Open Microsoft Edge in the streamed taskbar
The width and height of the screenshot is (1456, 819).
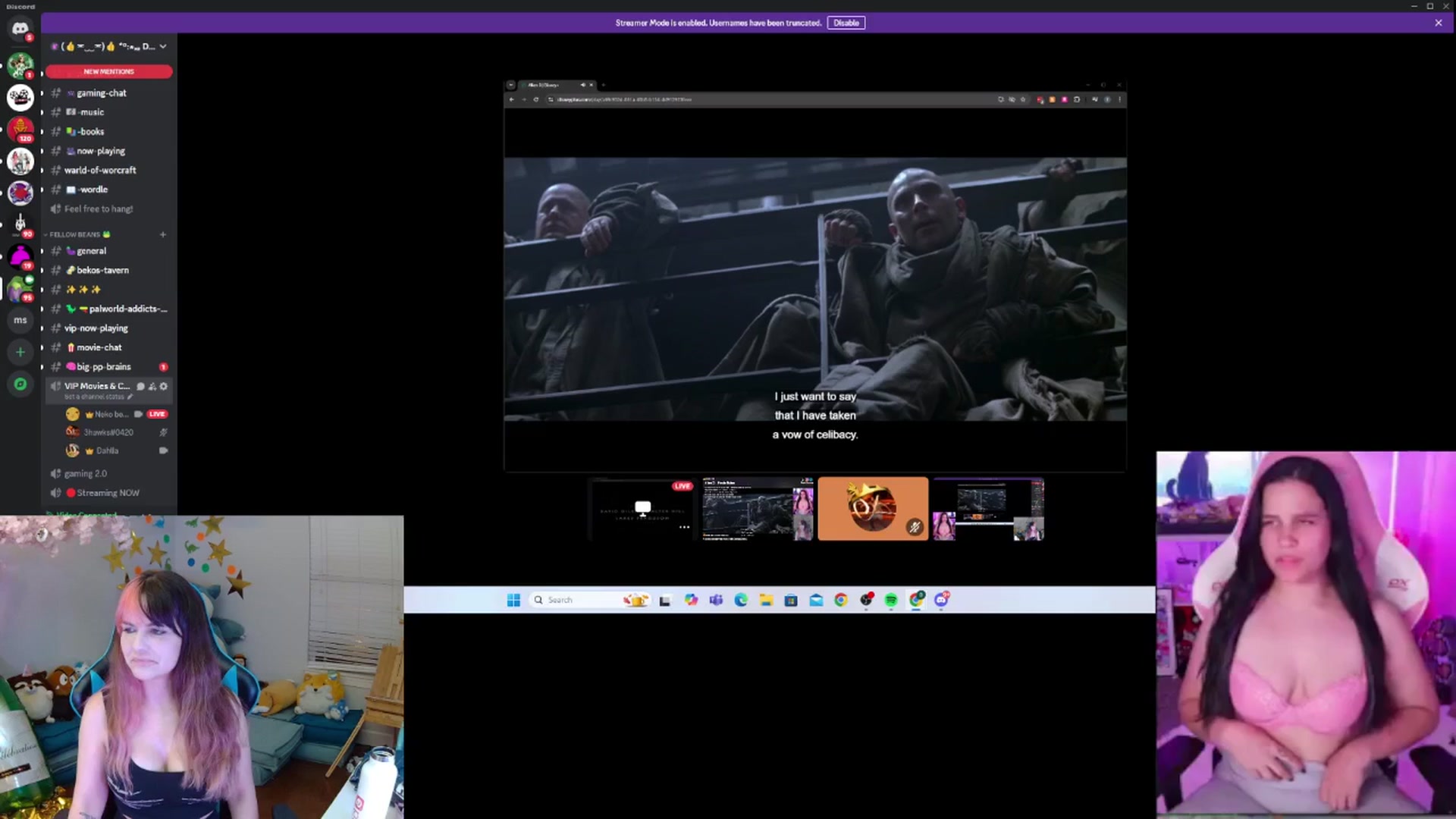point(741,600)
